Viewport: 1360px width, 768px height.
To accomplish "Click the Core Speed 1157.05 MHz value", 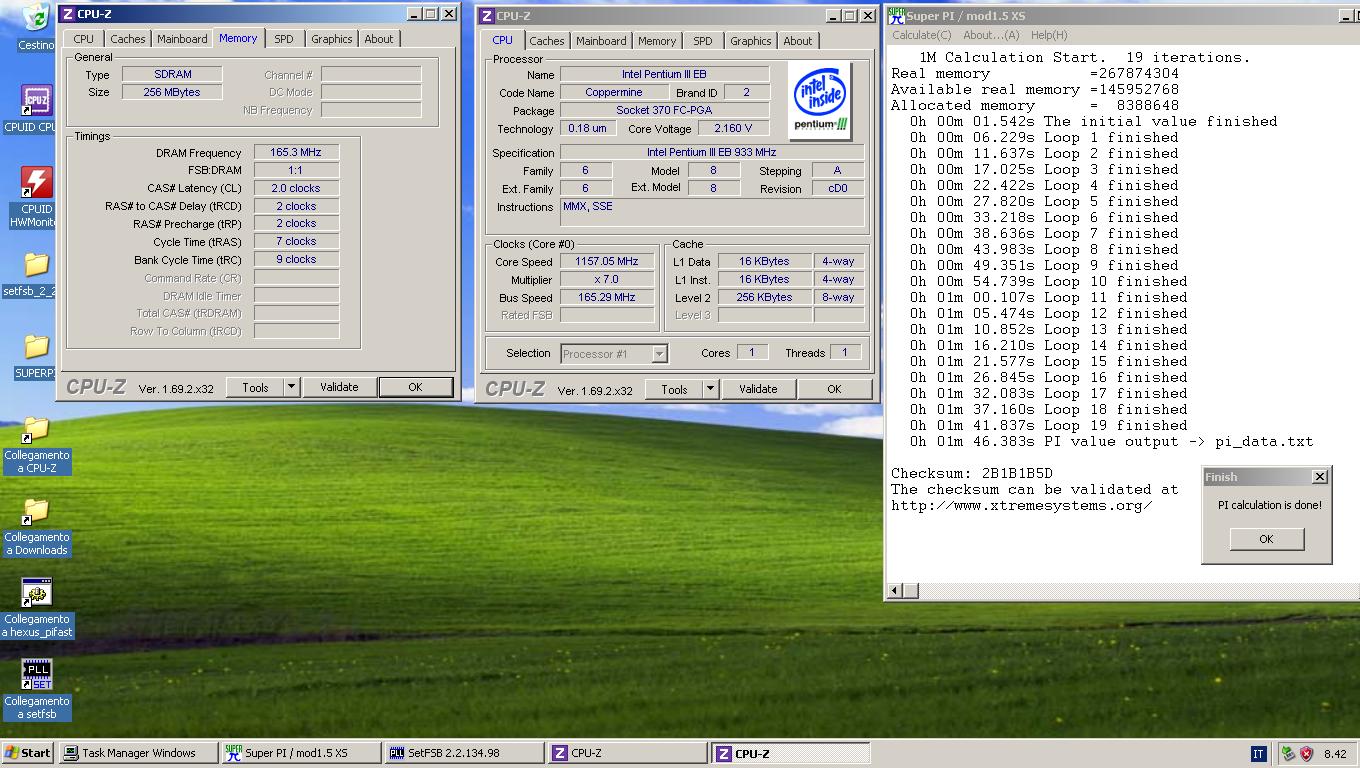I will point(607,261).
